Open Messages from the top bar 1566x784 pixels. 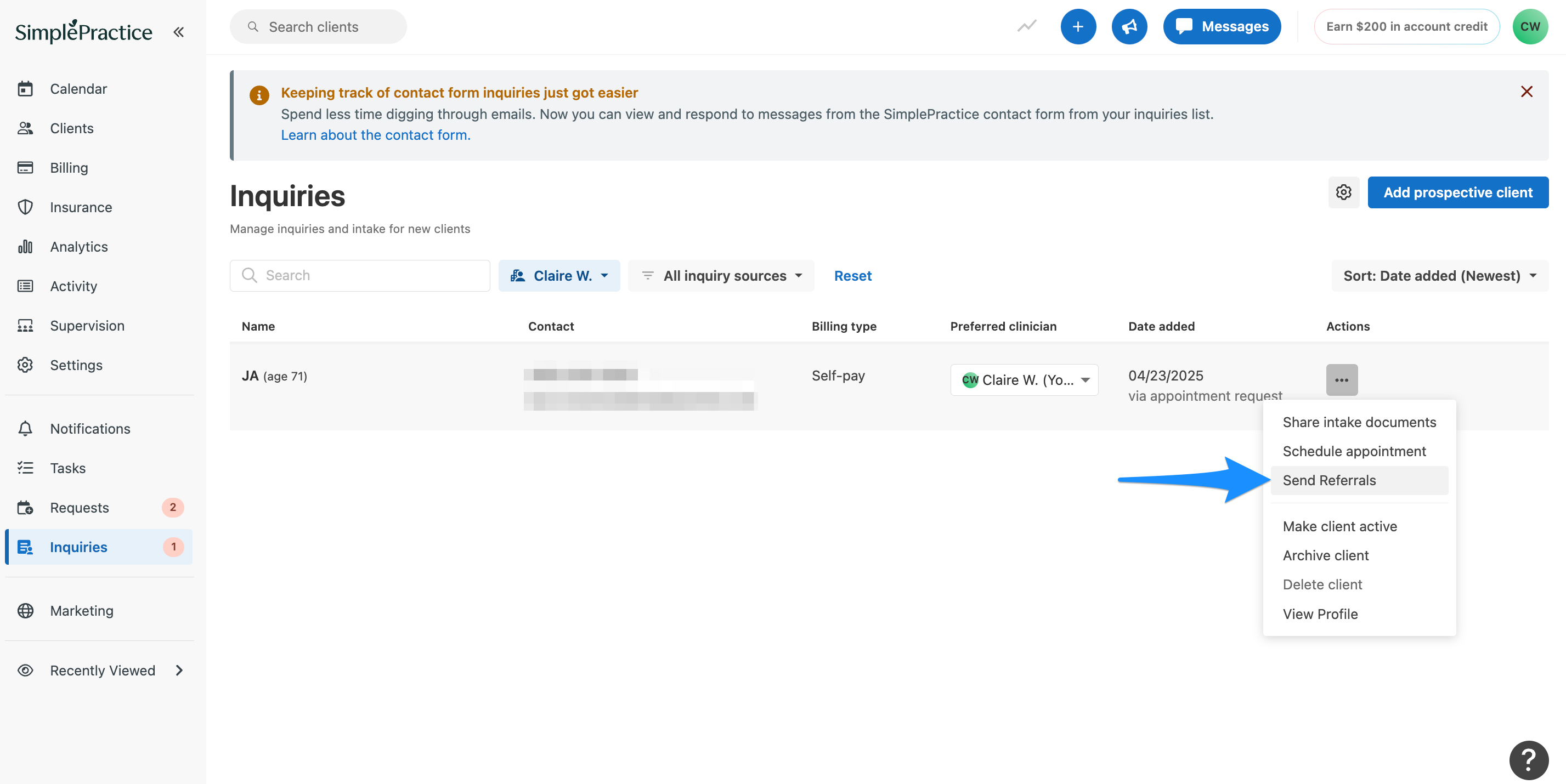1222,27
